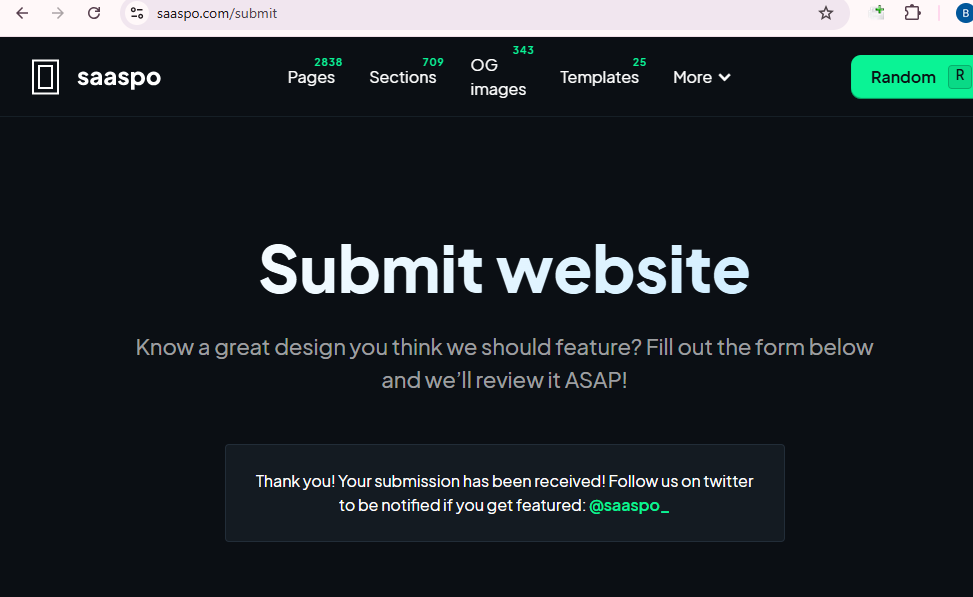This screenshot has width=973, height=597.
Task: Reload the saaspo submit page
Action: point(94,13)
